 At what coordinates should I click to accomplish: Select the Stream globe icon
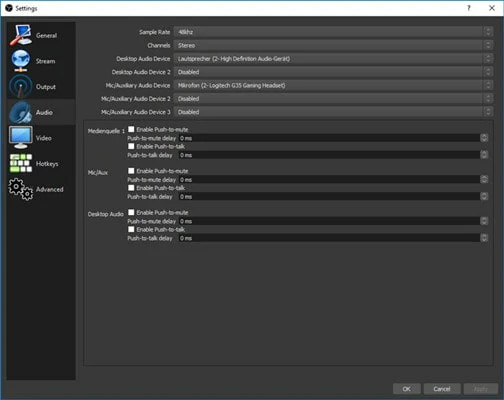coord(21,61)
